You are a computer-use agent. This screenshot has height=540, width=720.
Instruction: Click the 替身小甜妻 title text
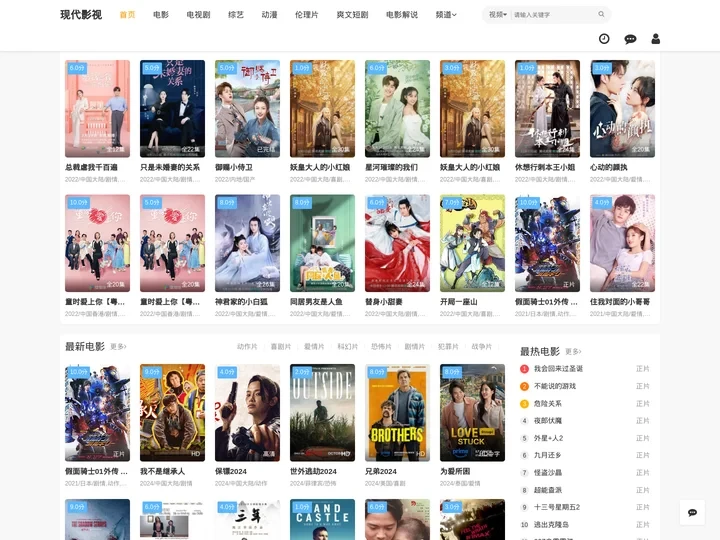click(x=384, y=302)
